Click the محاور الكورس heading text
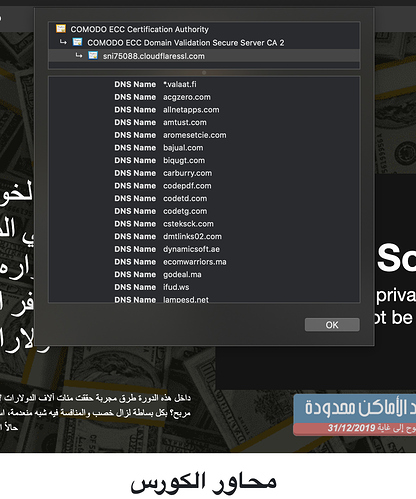 204,482
